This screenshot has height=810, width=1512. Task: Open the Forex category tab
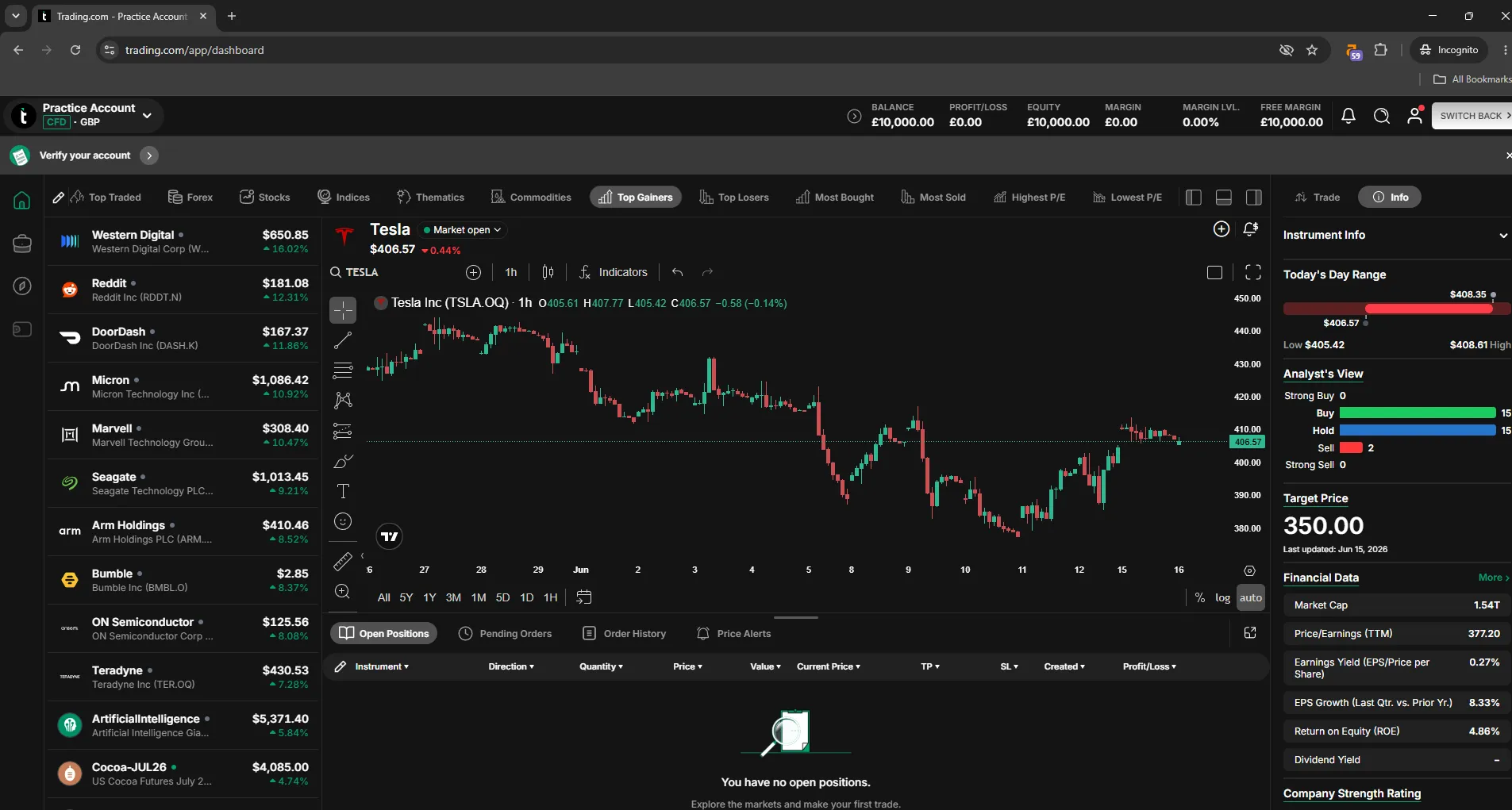click(190, 197)
